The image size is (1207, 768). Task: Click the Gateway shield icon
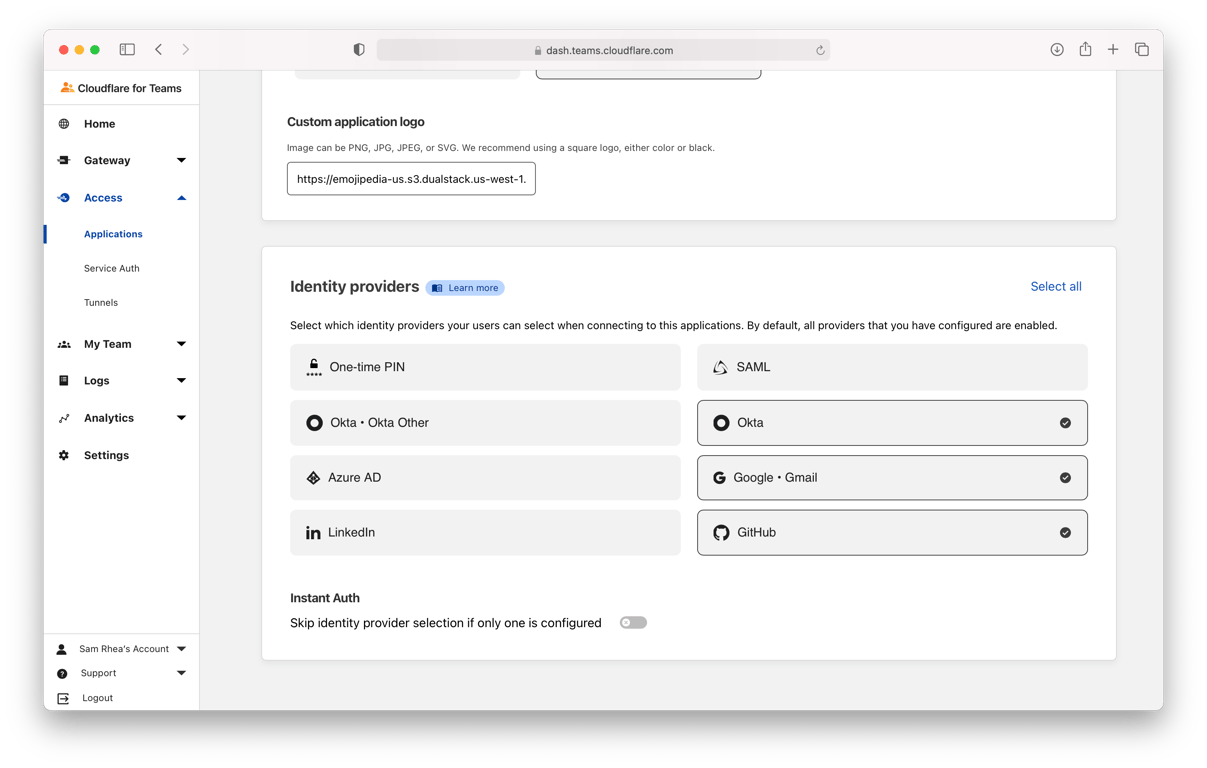coord(64,160)
